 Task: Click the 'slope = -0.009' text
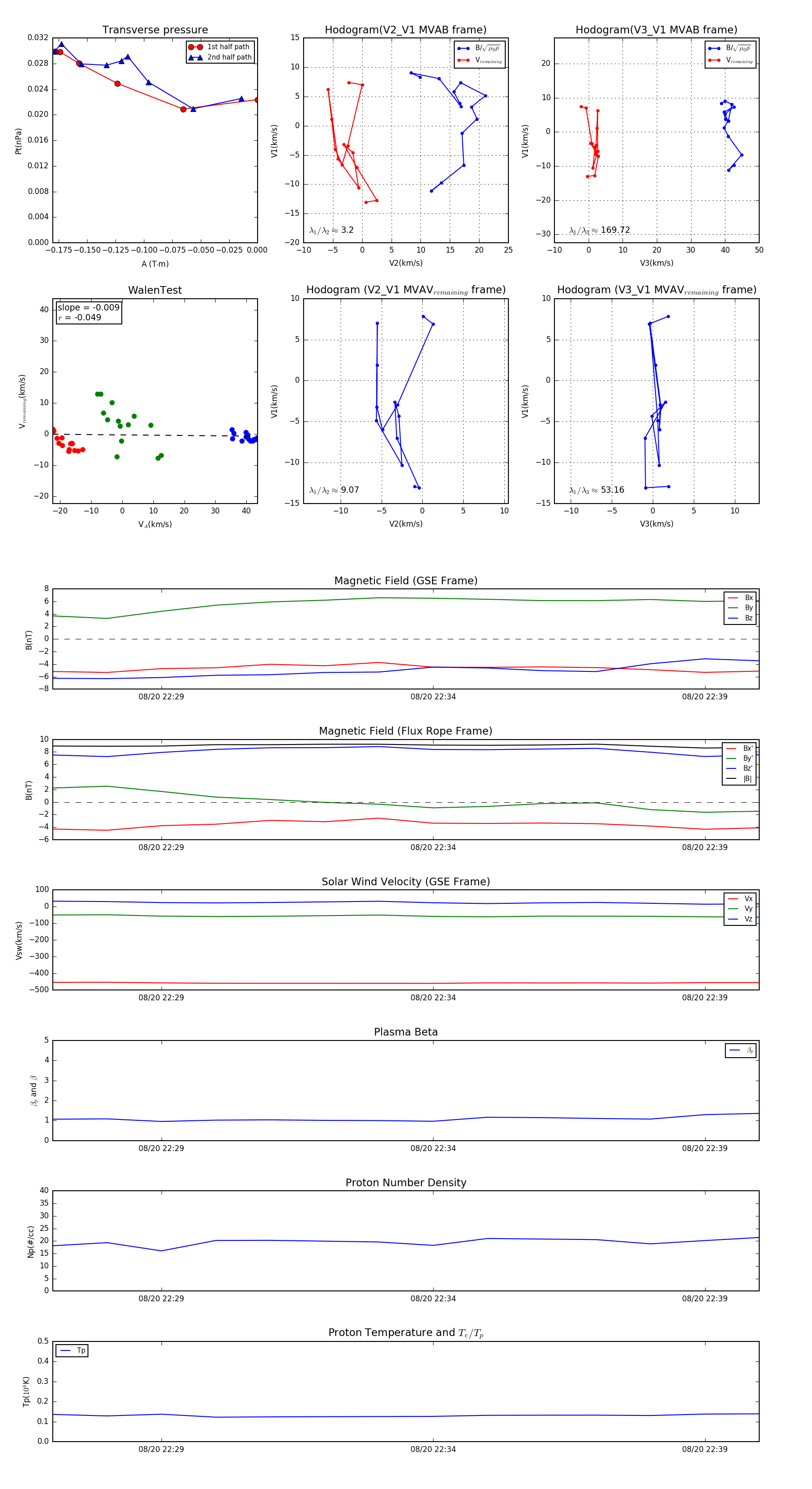click(88, 308)
